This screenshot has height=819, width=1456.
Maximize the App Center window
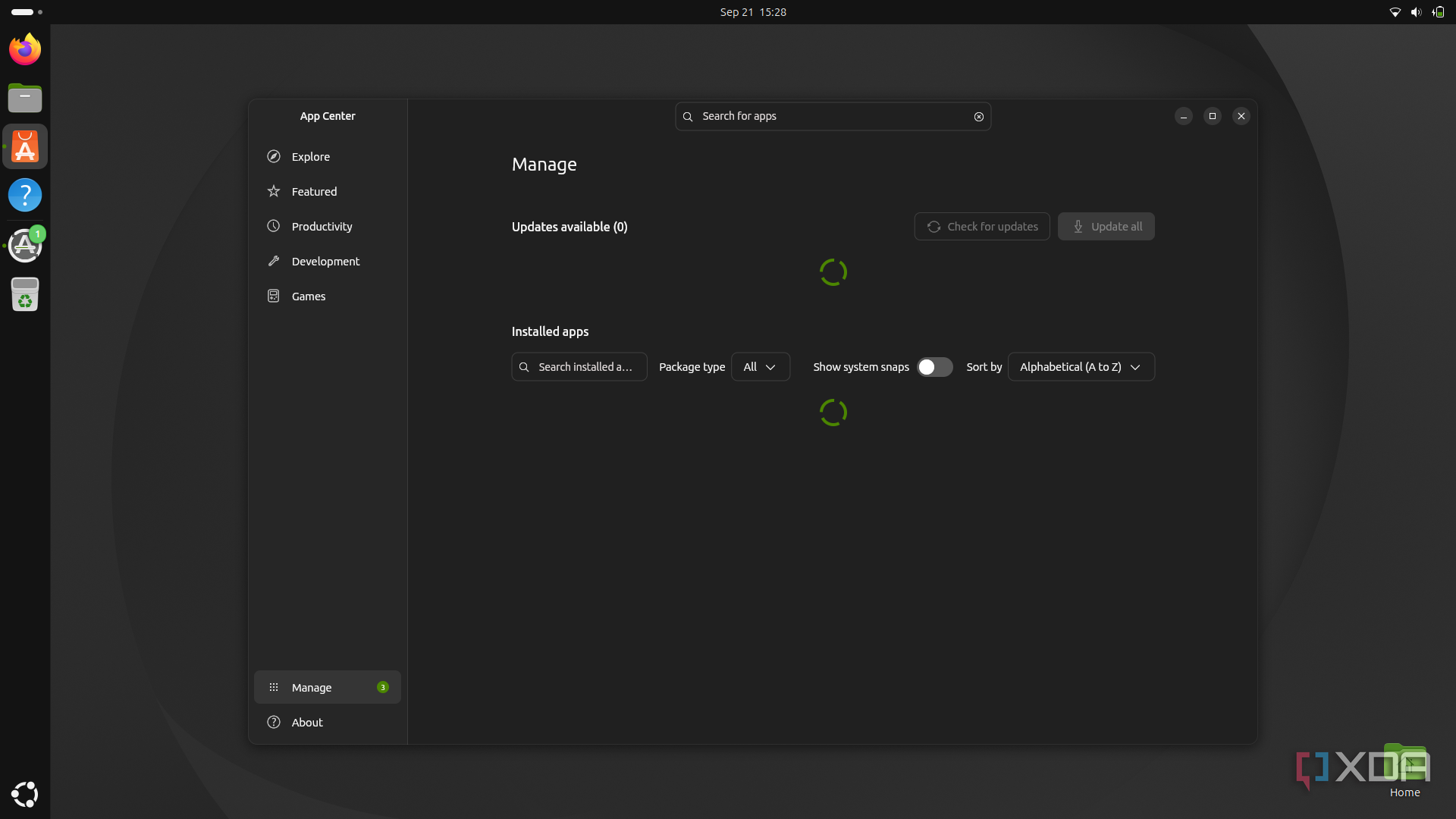[1213, 116]
